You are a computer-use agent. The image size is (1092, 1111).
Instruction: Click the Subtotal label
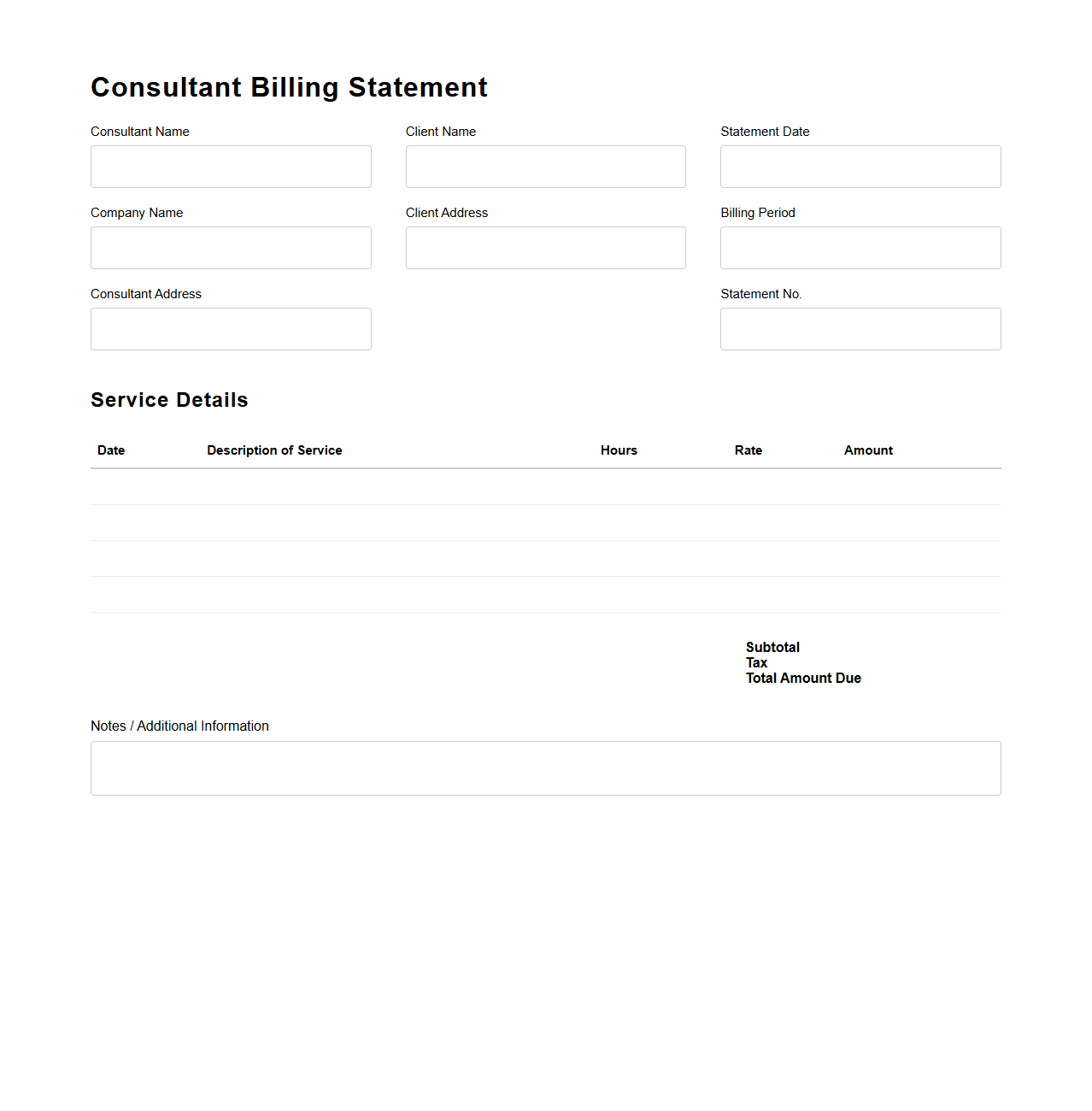[772, 648]
